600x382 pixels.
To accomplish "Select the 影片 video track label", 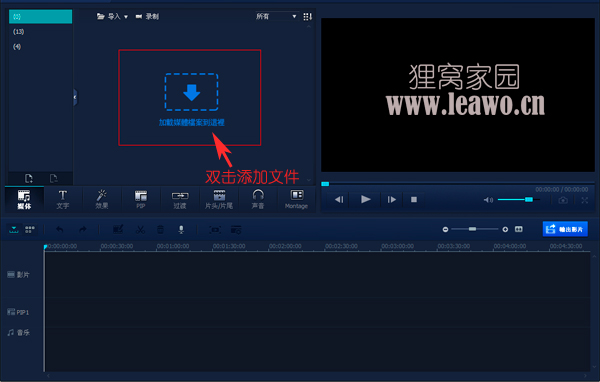I will pyautogui.click(x=18, y=274).
